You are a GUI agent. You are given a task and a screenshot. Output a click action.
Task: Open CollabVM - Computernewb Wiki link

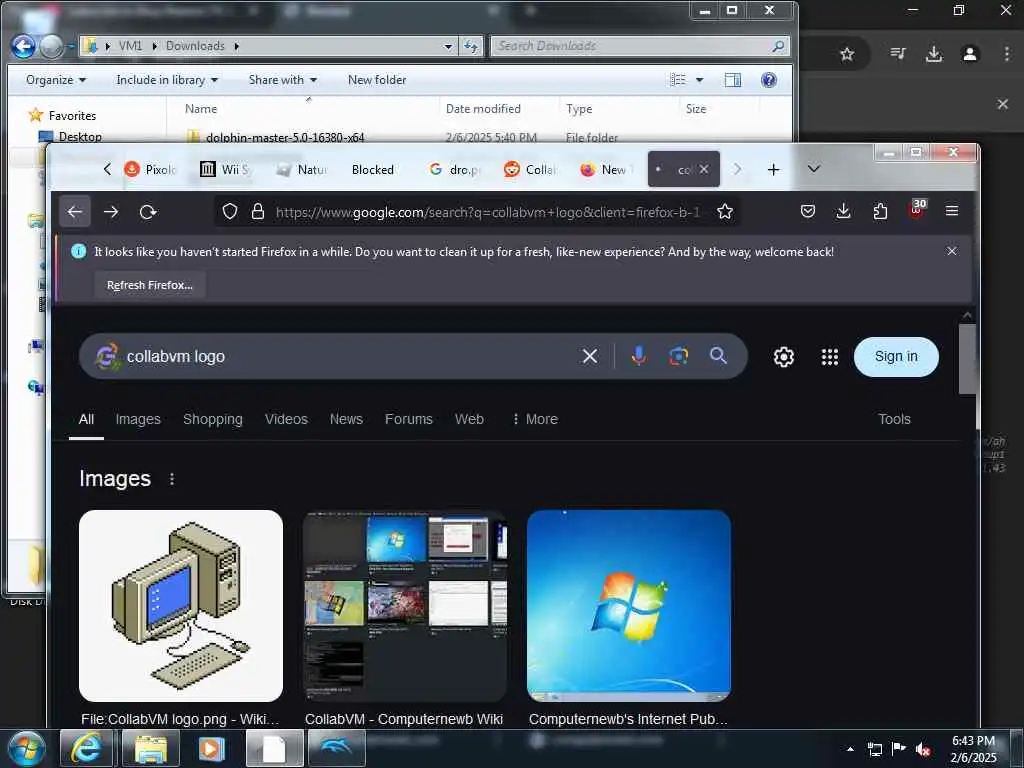404,719
